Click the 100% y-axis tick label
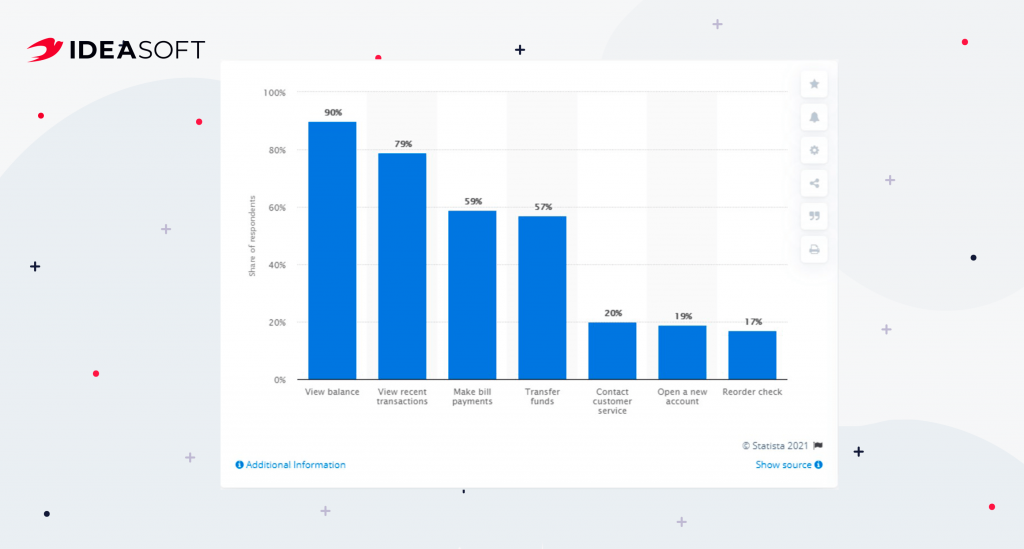 (x=274, y=93)
